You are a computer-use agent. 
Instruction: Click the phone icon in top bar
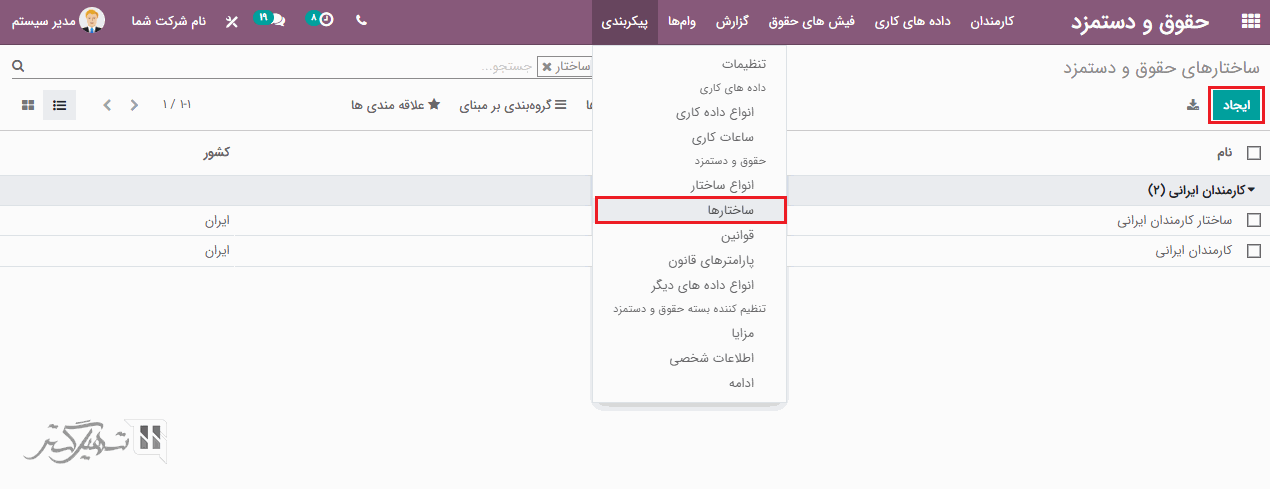(361, 20)
